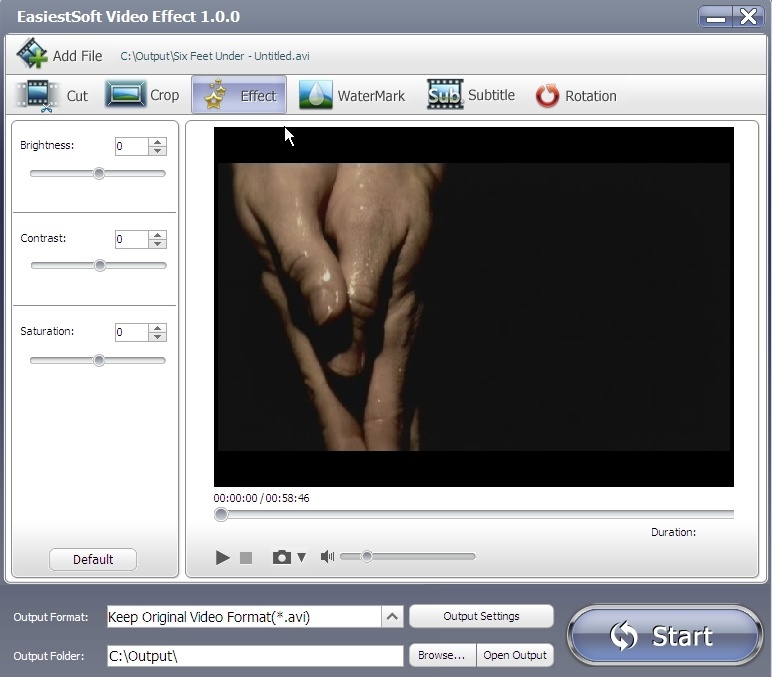Click the Contrast slider handle

click(100, 265)
